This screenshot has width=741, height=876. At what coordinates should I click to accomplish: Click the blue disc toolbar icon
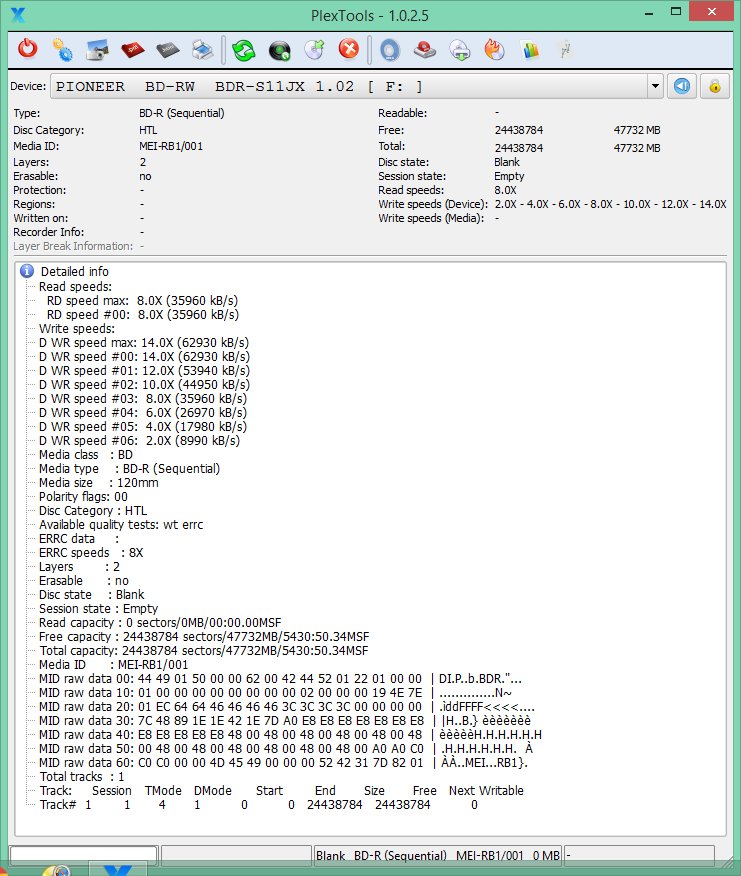pos(390,49)
